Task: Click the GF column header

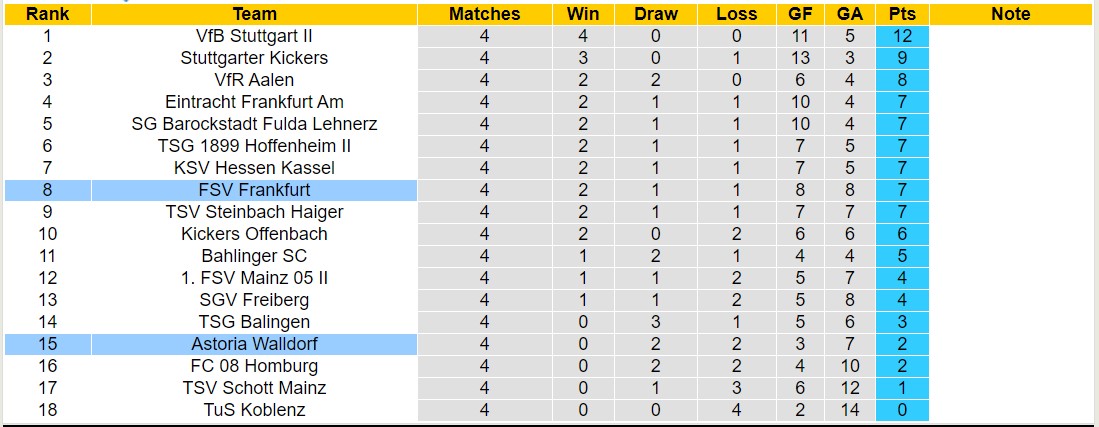Action: click(x=800, y=14)
